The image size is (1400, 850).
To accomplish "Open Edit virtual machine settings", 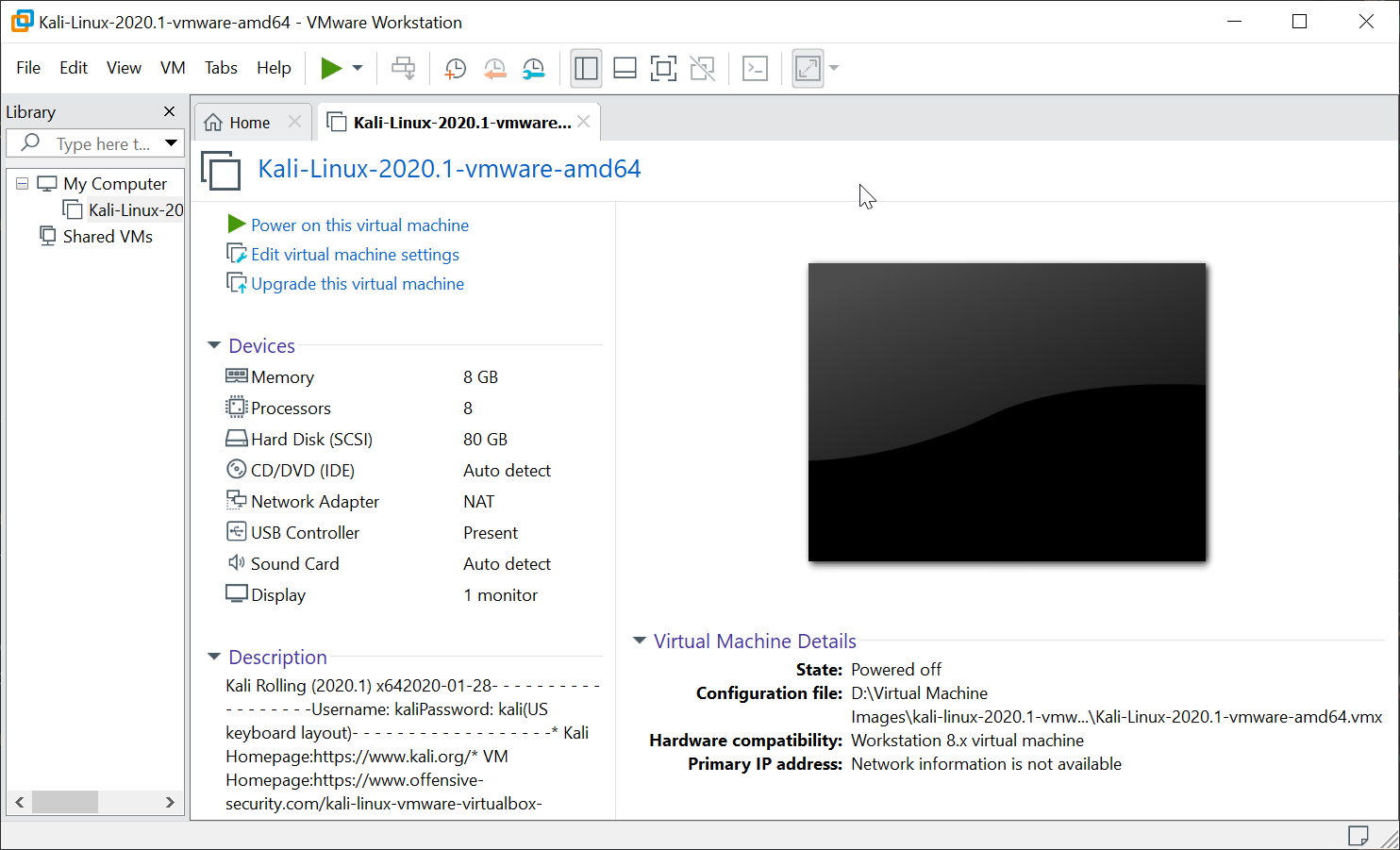I will [x=355, y=255].
